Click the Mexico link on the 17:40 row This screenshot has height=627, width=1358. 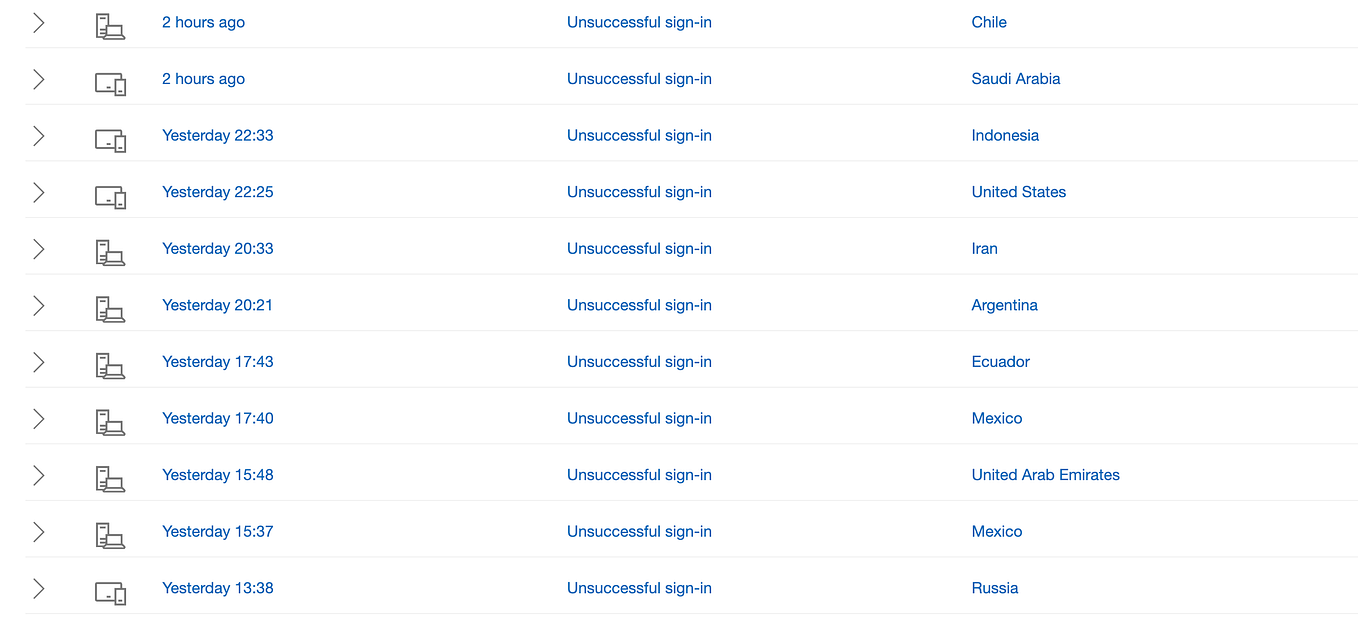point(996,418)
